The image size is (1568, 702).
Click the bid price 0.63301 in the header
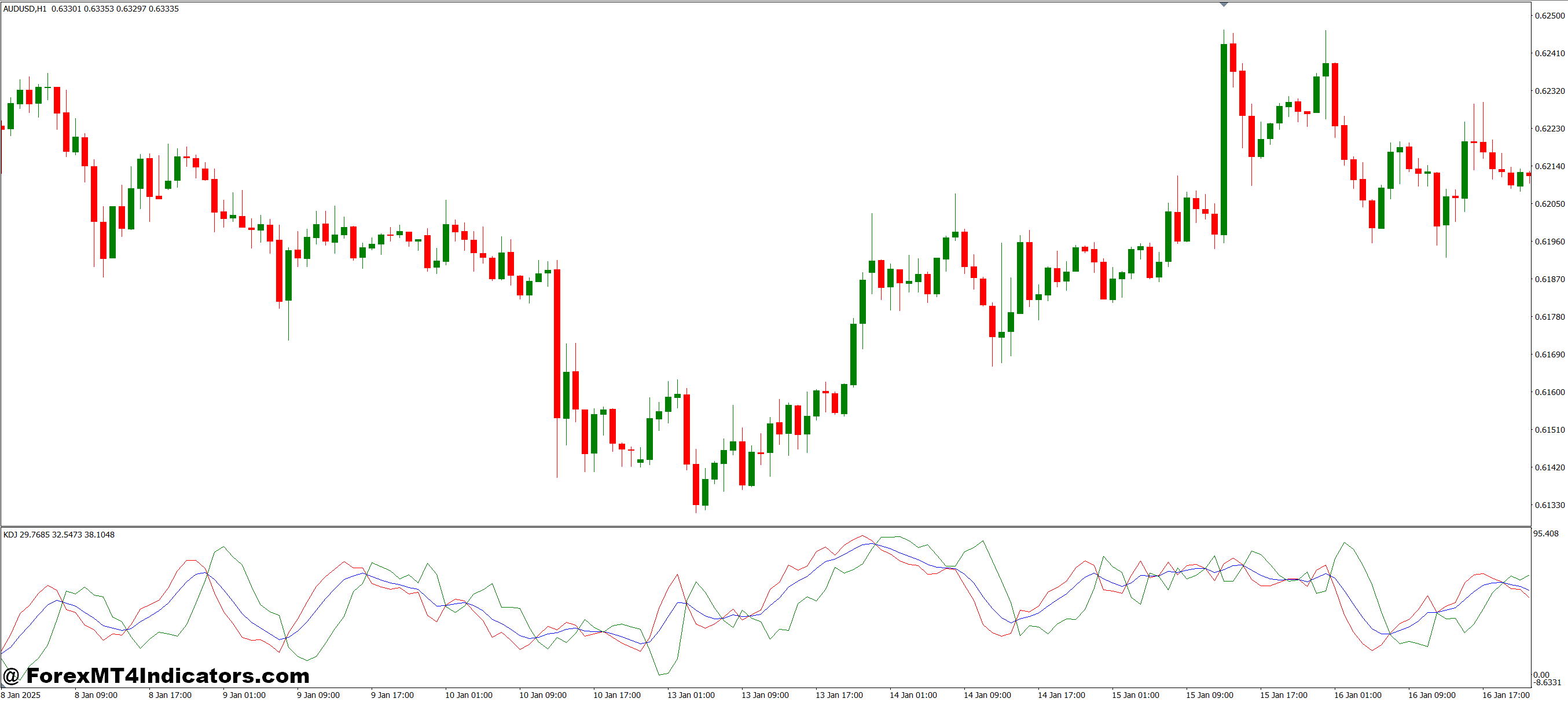point(67,9)
